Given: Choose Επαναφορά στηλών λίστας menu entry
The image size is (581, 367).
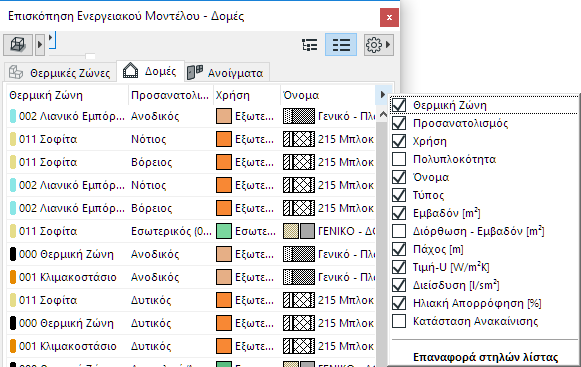Looking at the screenshot, I should click(485, 357).
